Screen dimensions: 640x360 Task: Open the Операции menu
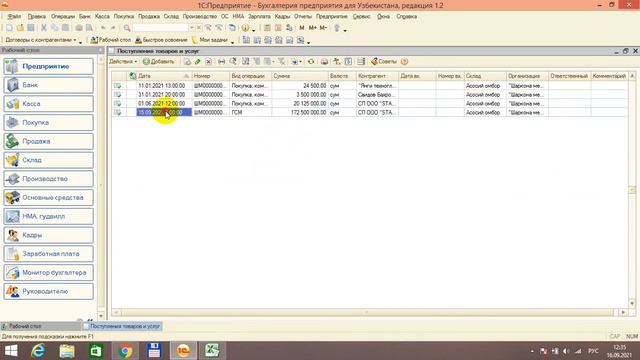[63, 16]
